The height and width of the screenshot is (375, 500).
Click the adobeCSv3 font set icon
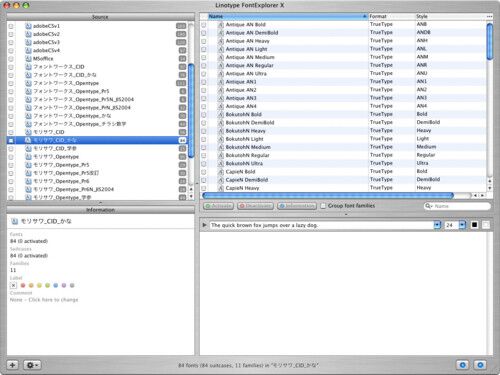(28, 42)
